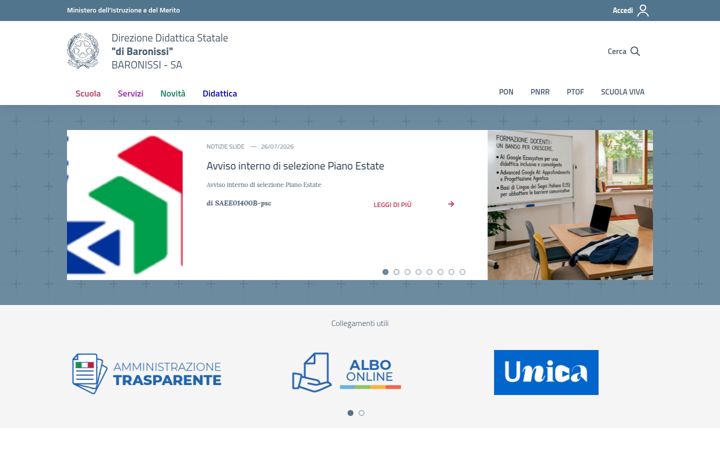Screen dimensions: 720x450
Task: Select the seventh news slide indicator dot
Action: 451,272
